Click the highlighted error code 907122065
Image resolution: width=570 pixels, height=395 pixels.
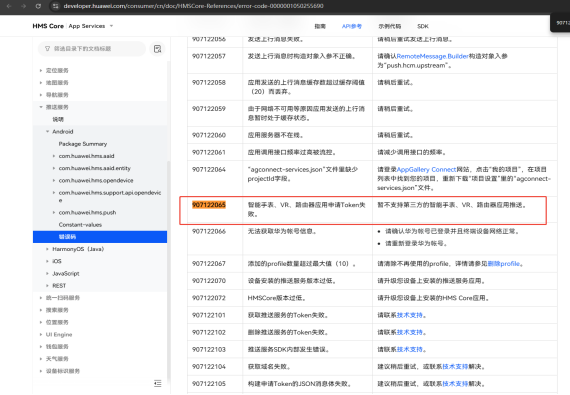point(209,205)
